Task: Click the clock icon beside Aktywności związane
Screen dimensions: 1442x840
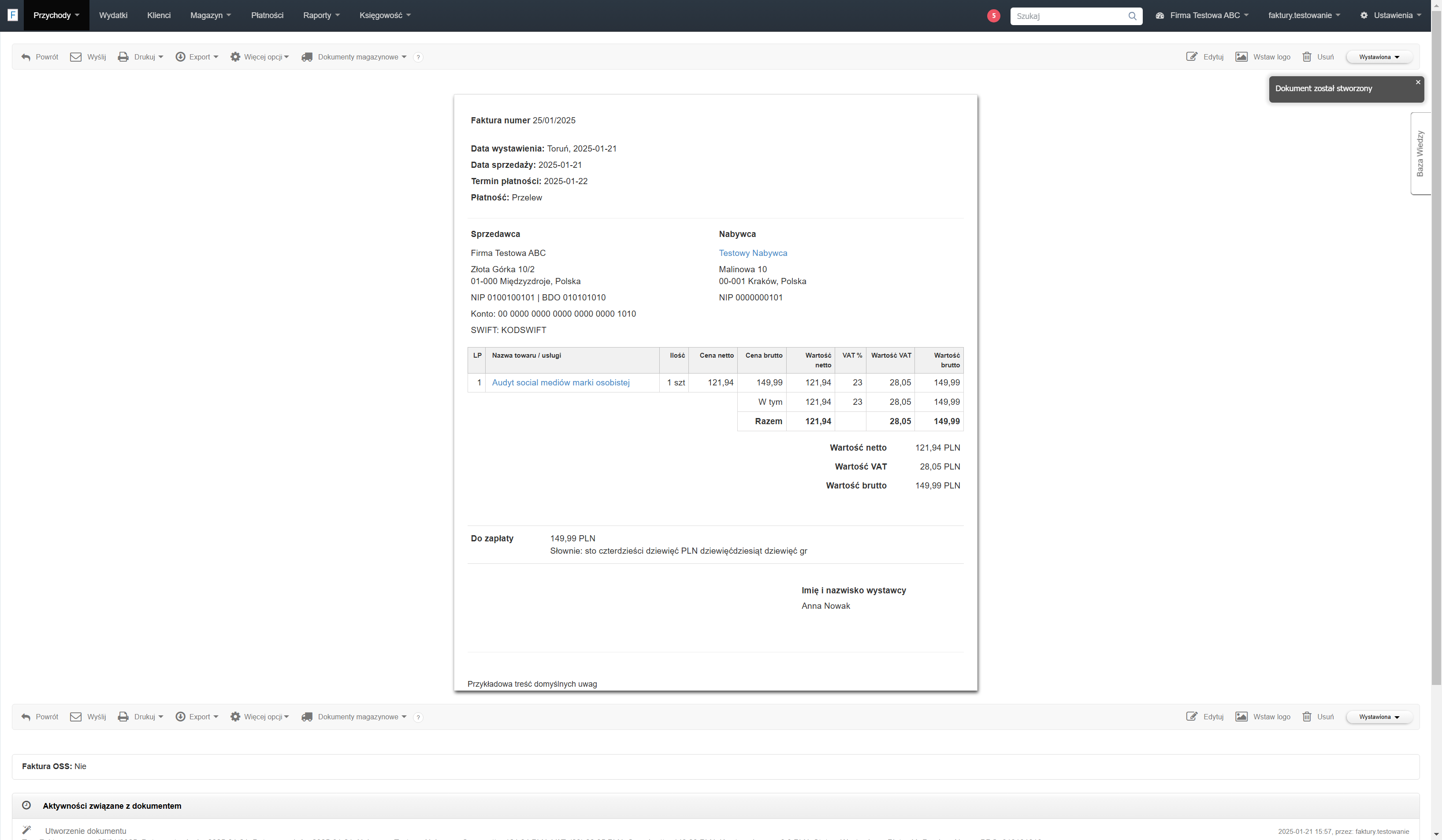Action: tap(26, 806)
